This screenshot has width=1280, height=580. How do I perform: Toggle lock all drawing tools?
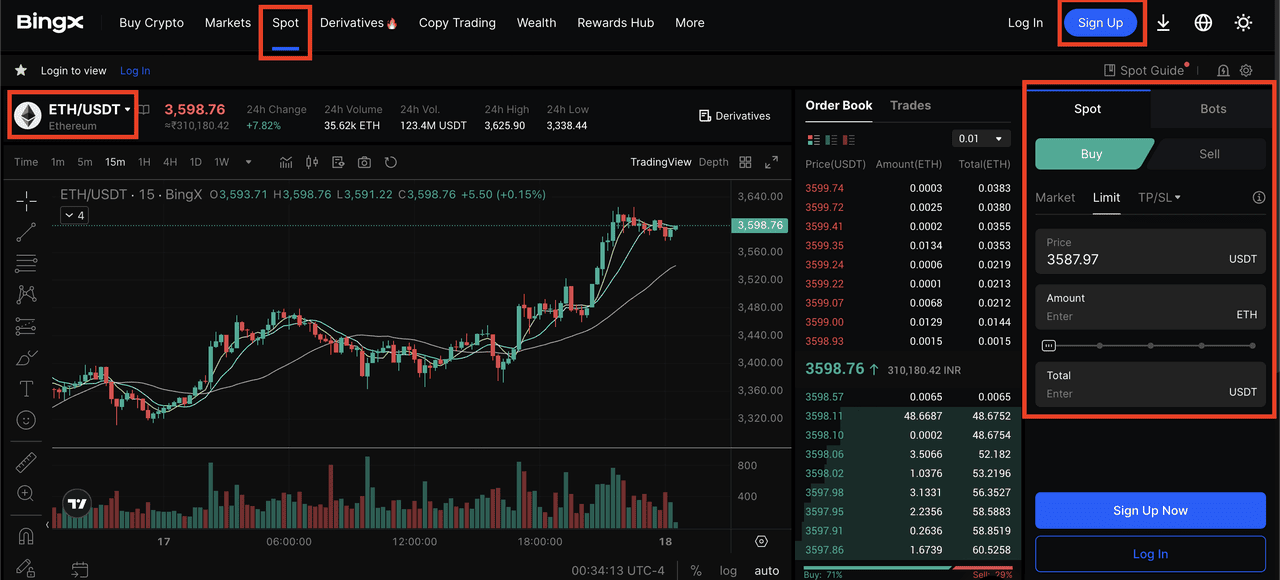coord(26,567)
